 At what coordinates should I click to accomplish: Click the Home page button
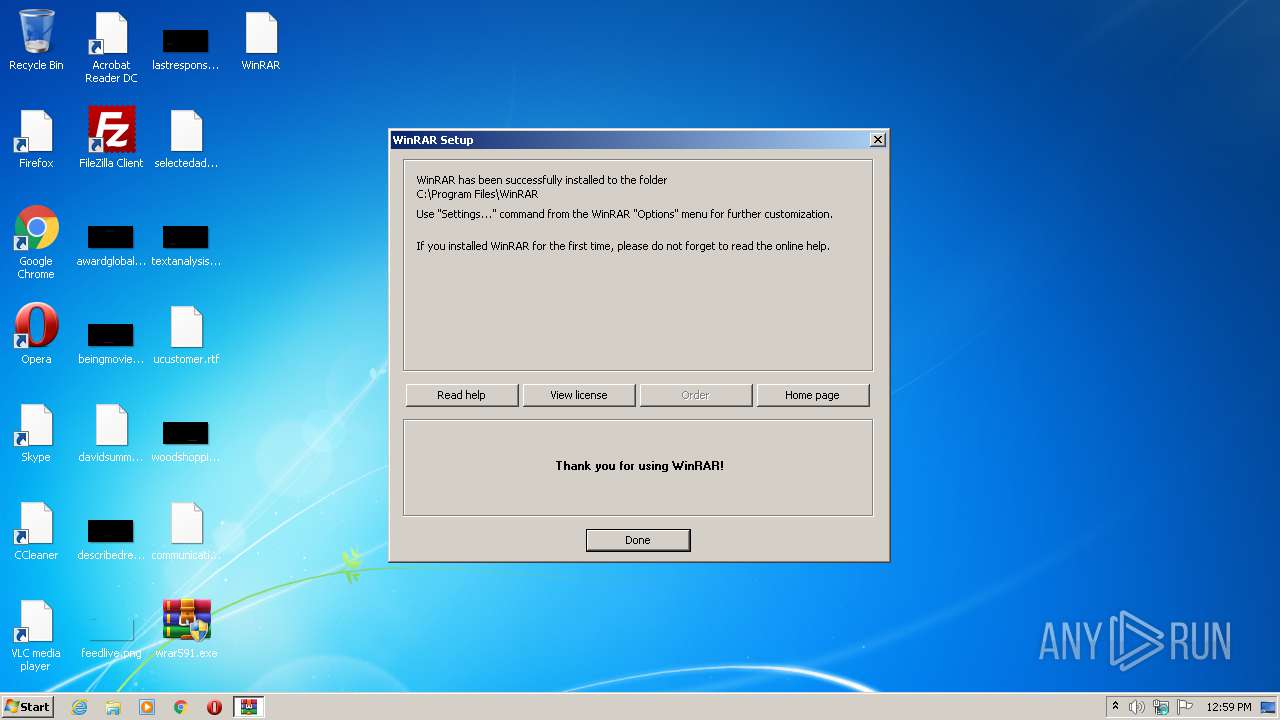813,395
